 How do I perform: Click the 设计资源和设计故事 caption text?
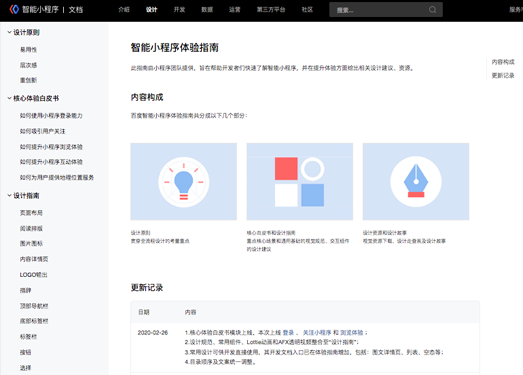pos(385,233)
